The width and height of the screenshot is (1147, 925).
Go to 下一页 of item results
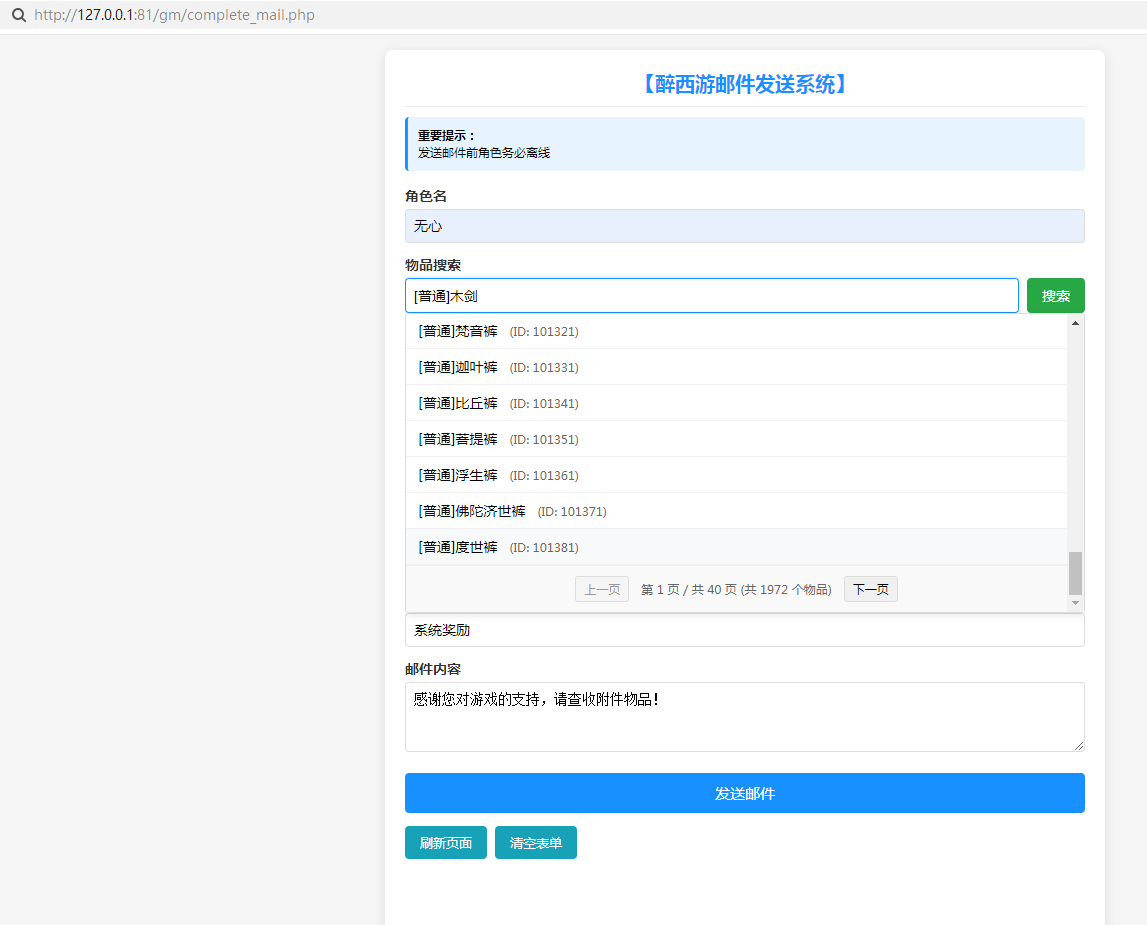(x=870, y=589)
